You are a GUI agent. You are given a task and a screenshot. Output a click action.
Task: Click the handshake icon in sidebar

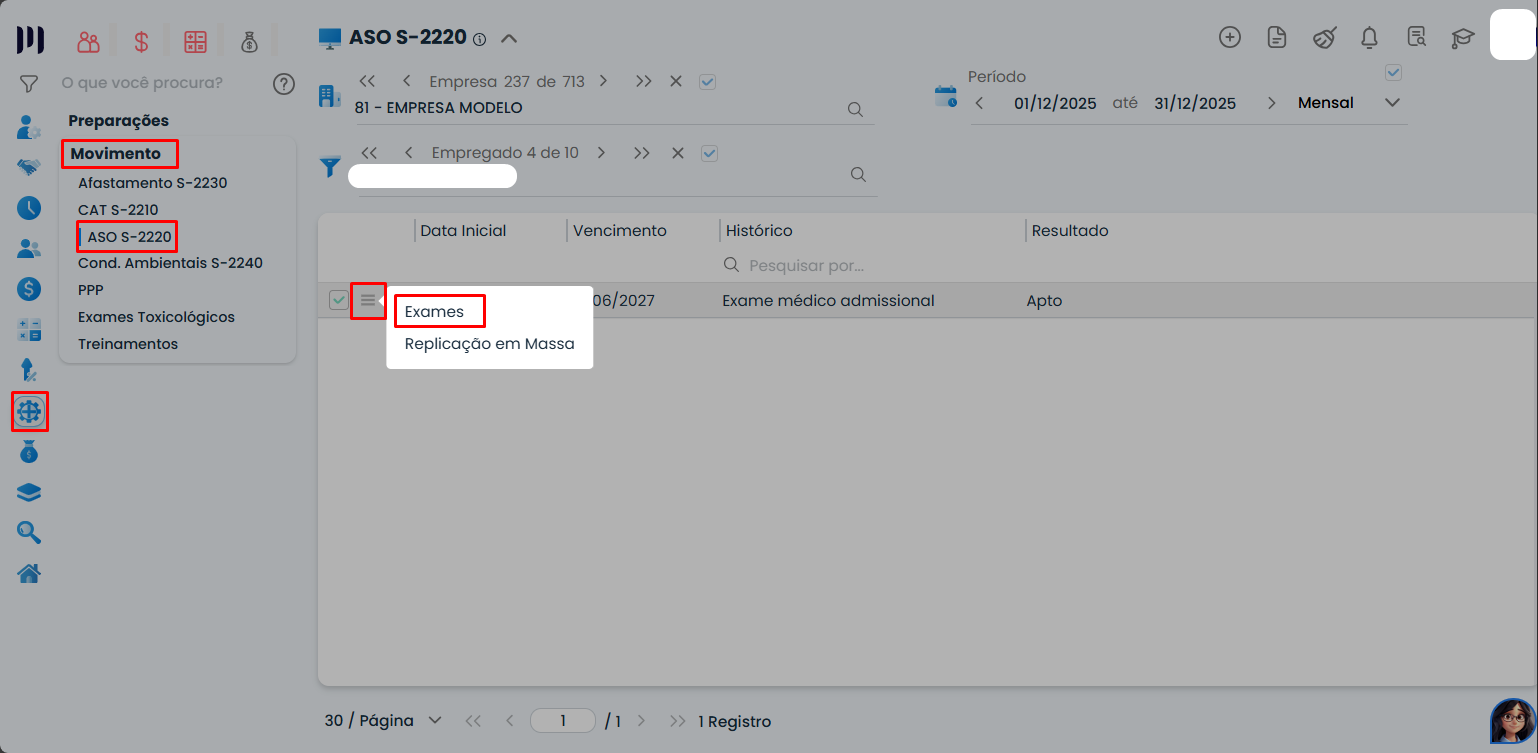coord(29,167)
